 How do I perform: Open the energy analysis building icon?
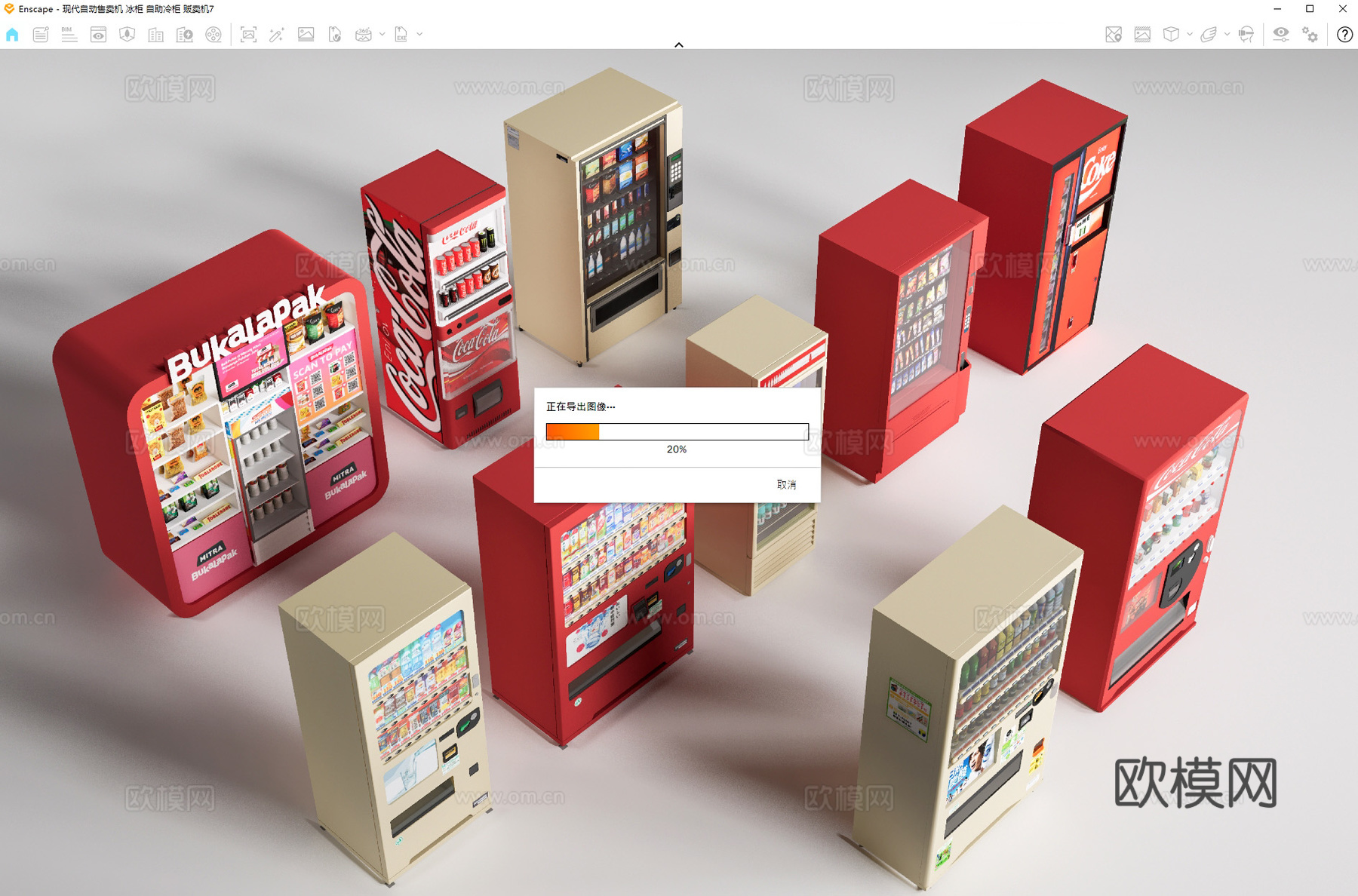pyautogui.click(x=185, y=35)
